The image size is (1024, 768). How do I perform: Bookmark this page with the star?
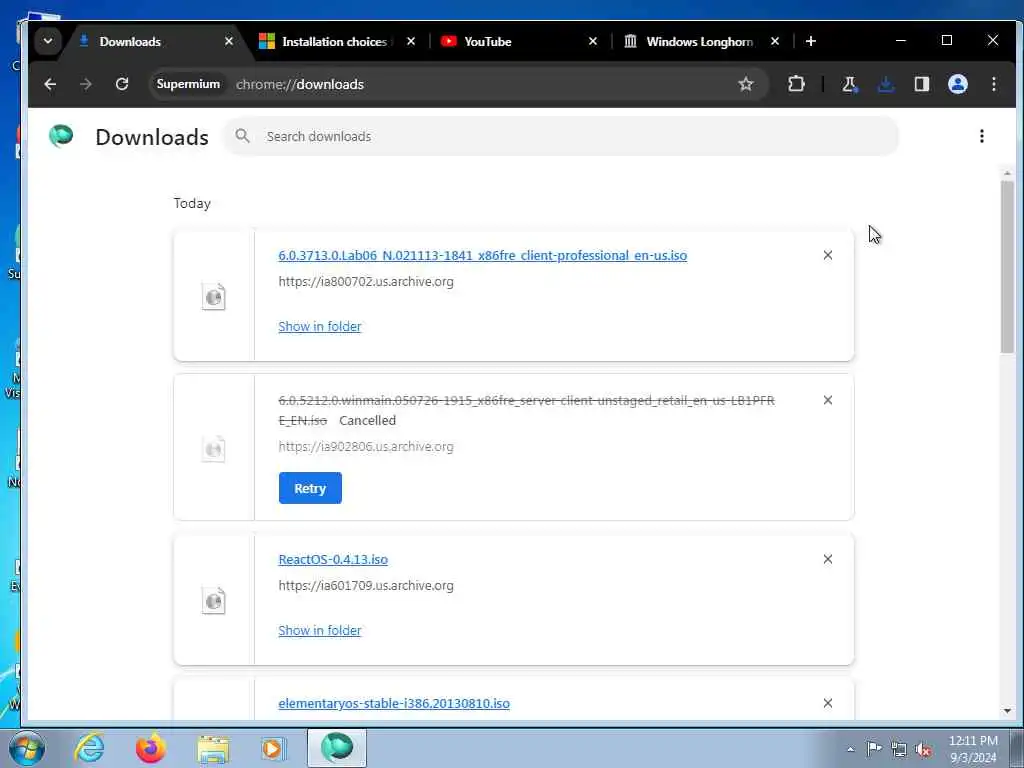pyautogui.click(x=746, y=84)
